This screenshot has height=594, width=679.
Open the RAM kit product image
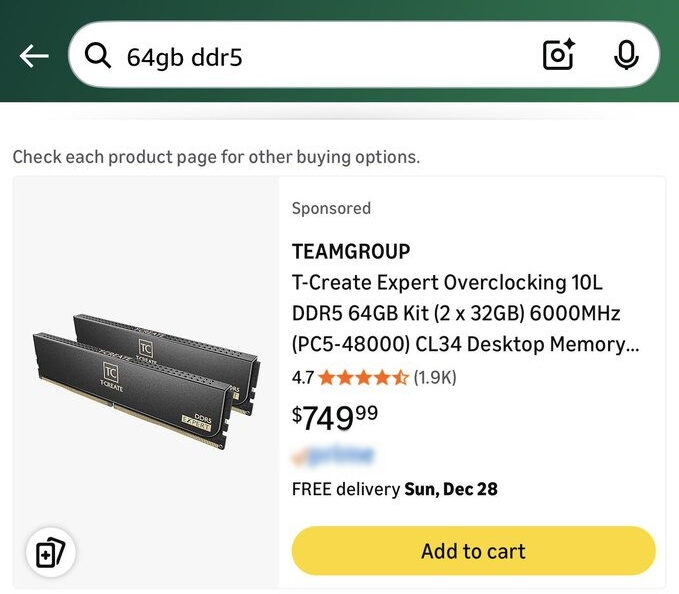tap(147, 380)
